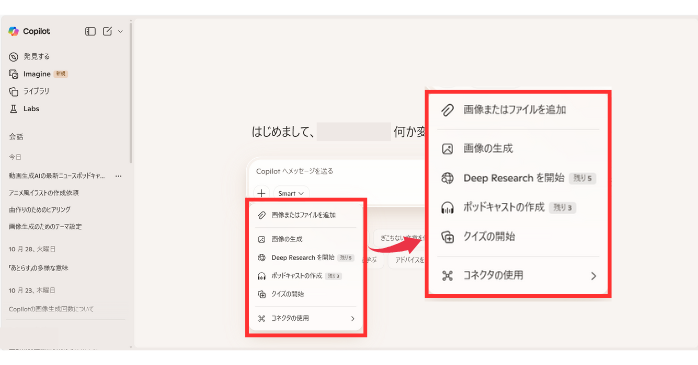Click the plus button in the message box
The width and height of the screenshot is (698, 365).
261,193
